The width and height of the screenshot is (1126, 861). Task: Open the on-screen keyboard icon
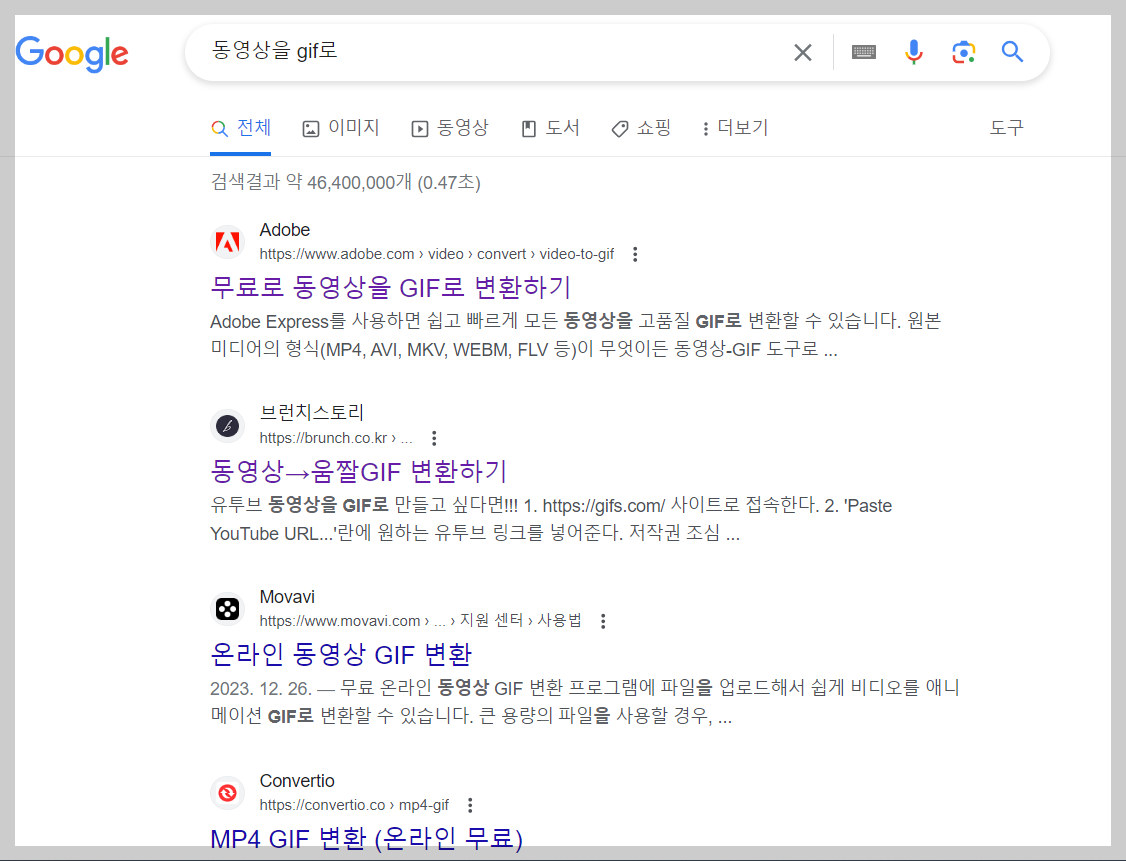point(863,52)
